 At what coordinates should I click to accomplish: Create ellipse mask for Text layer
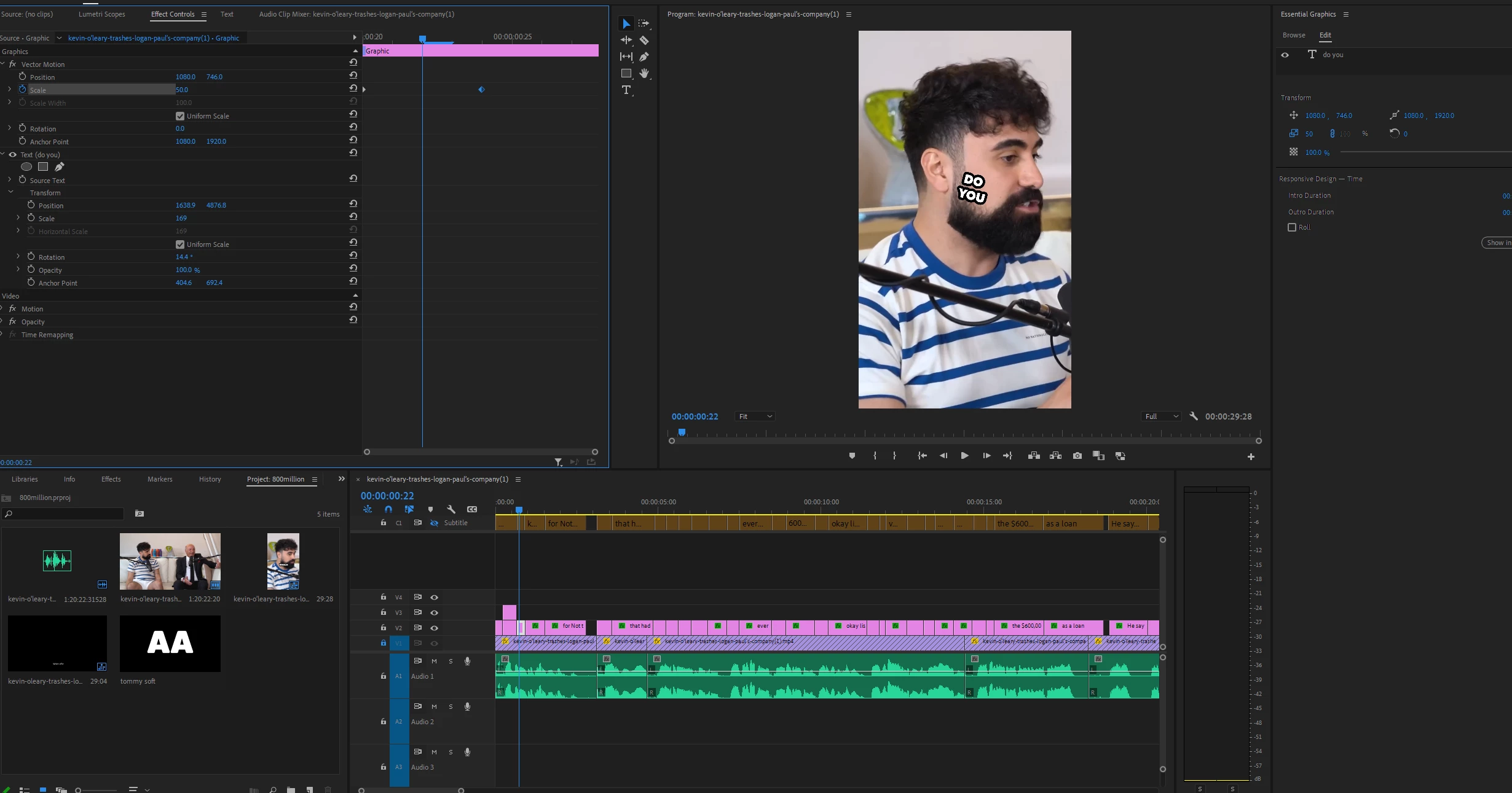(26, 166)
